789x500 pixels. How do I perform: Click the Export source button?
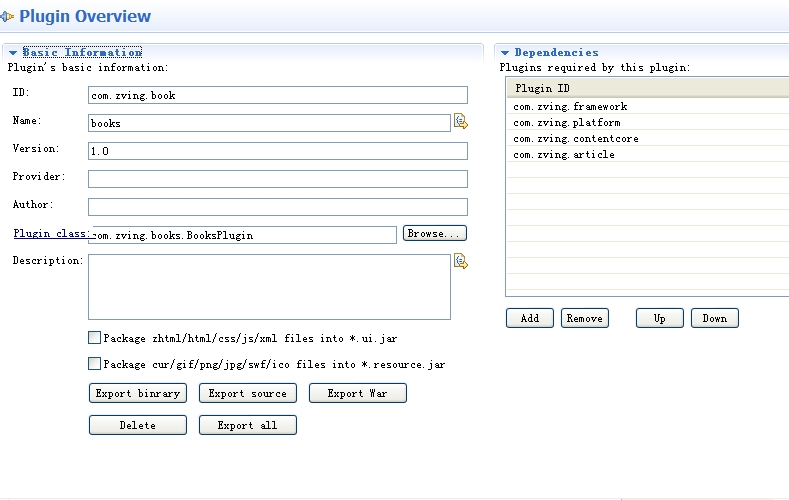pos(247,393)
